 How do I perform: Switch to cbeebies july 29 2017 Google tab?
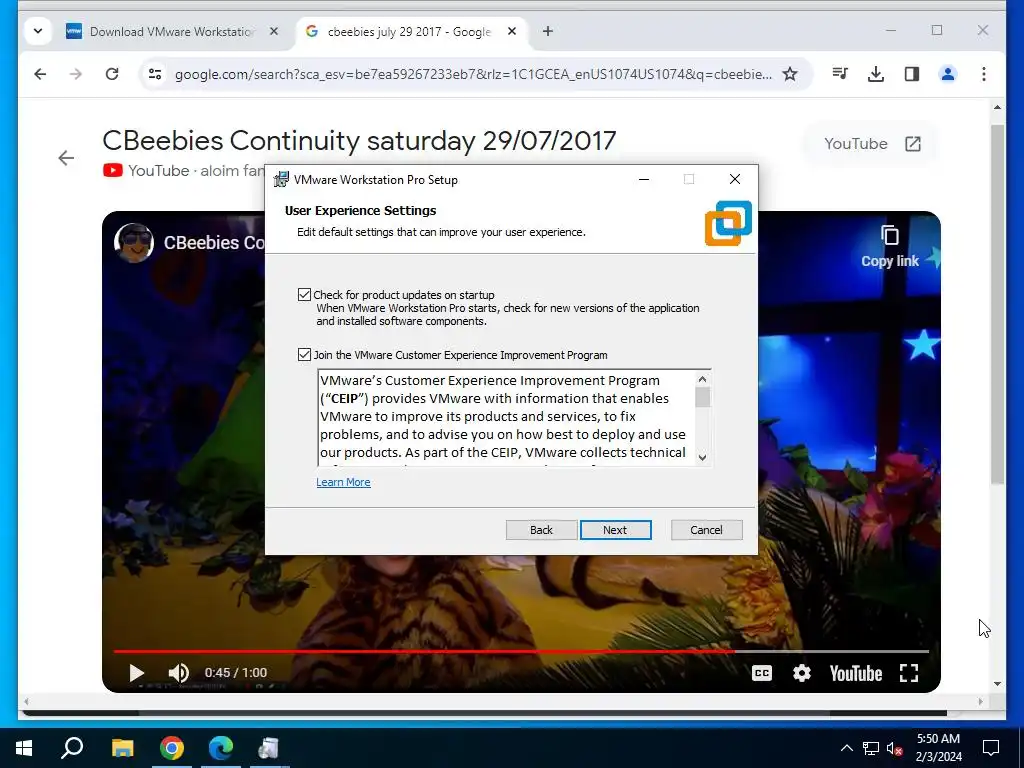coord(409,31)
